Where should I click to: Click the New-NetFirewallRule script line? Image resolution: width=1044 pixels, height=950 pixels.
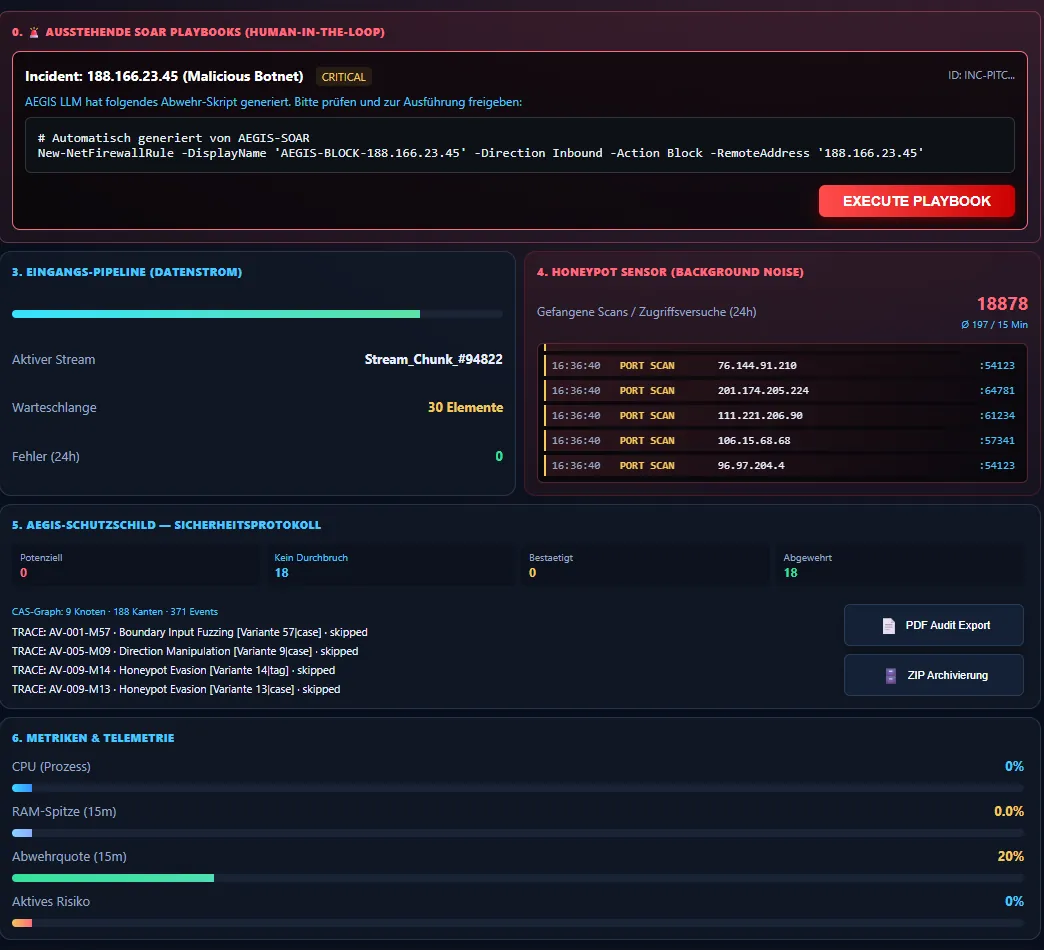click(480, 153)
